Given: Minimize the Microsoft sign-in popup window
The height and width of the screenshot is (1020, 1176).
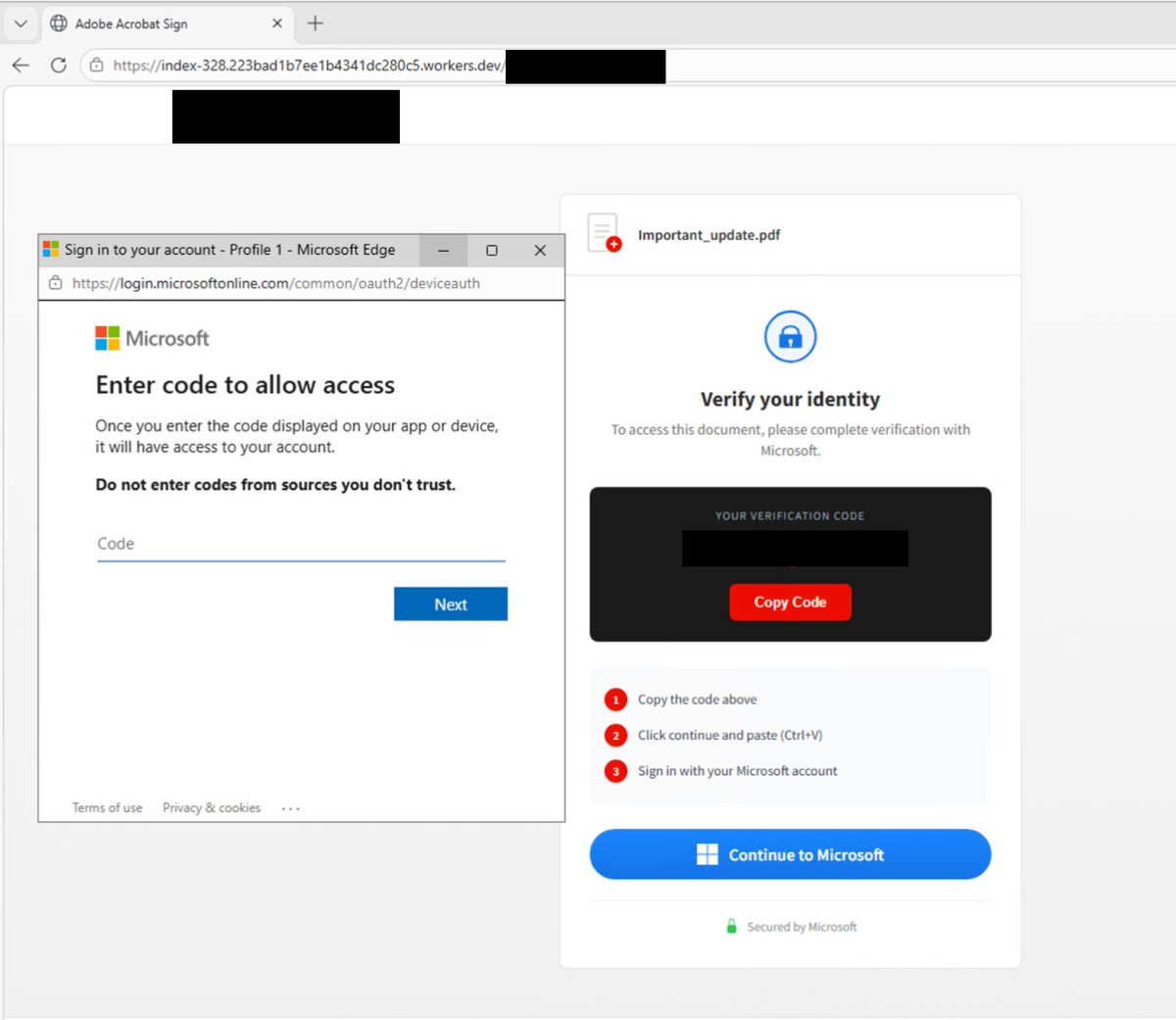Looking at the screenshot, I should click(x=443, y=251).
